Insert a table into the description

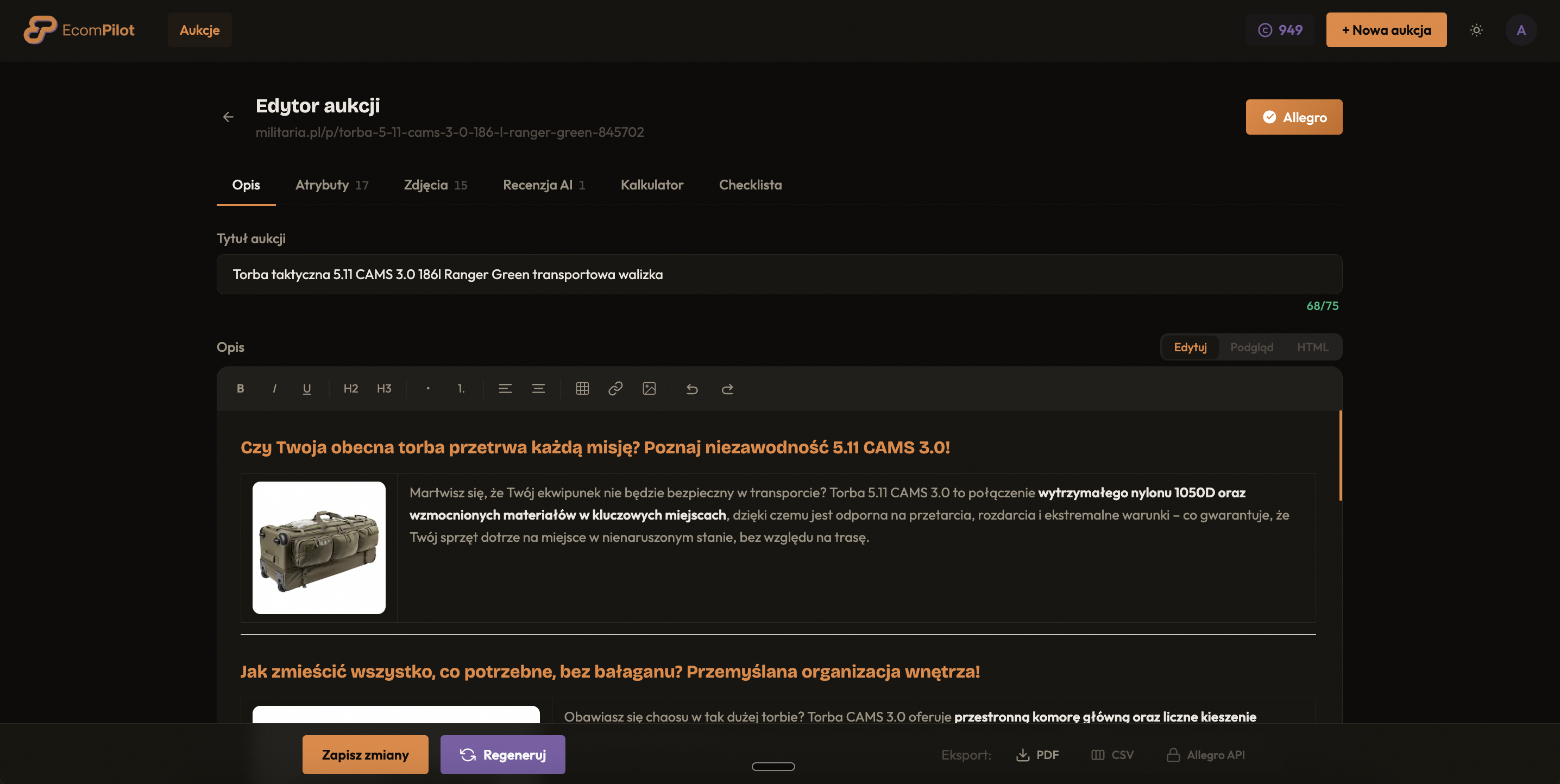(x=582, y=389)
